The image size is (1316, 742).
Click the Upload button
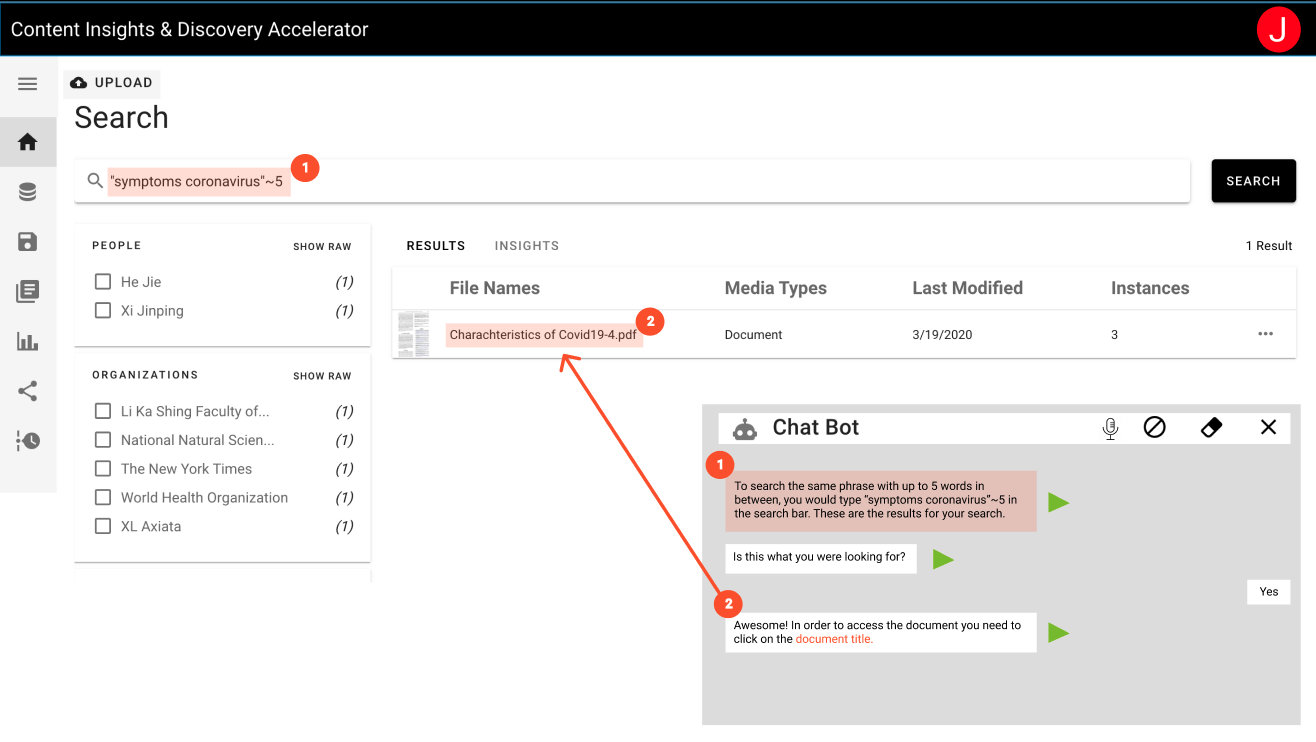[112, 83]
